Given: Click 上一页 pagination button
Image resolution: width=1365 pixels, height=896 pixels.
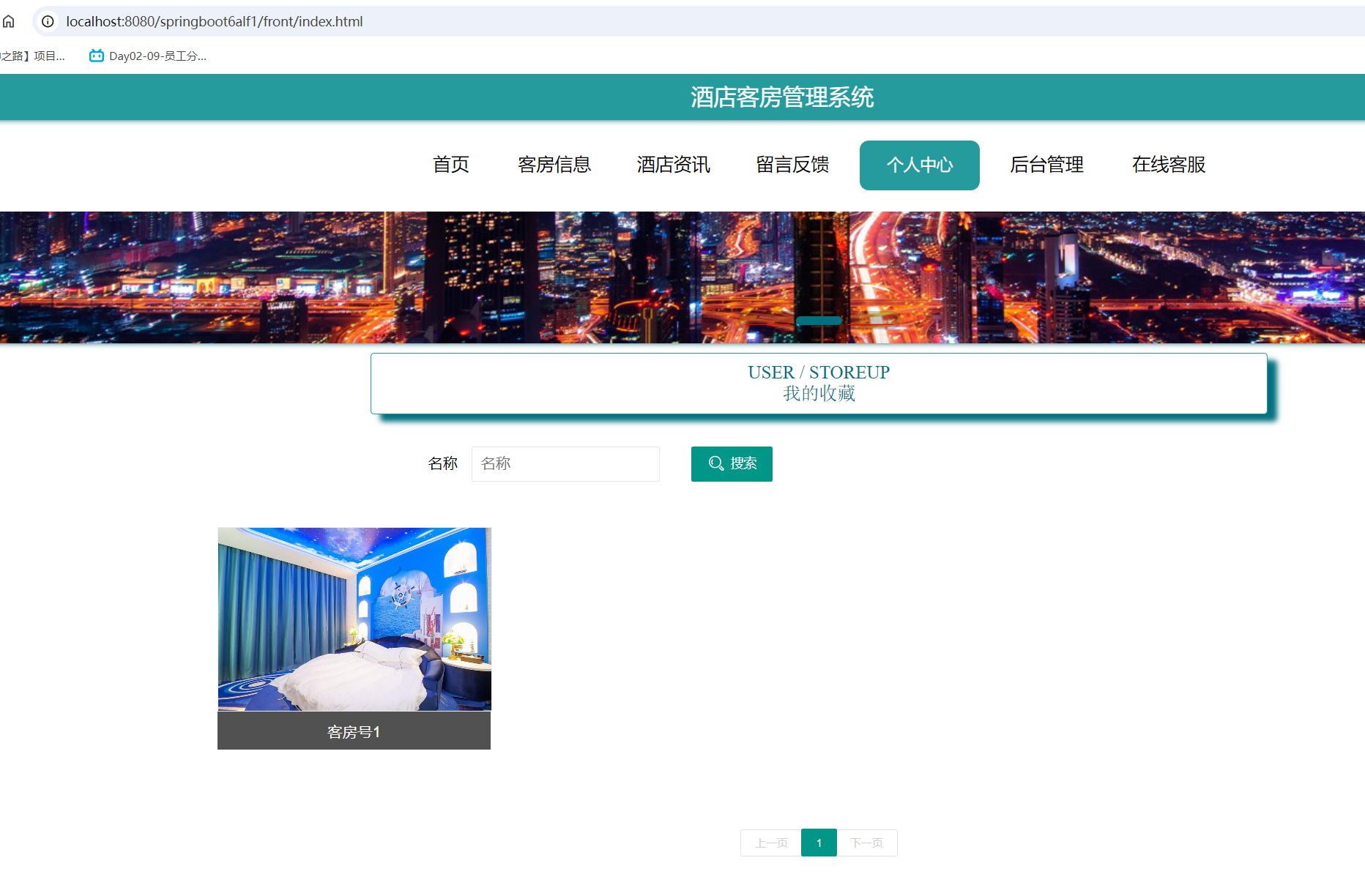Looking at the screenshot, I should (771, 843).
